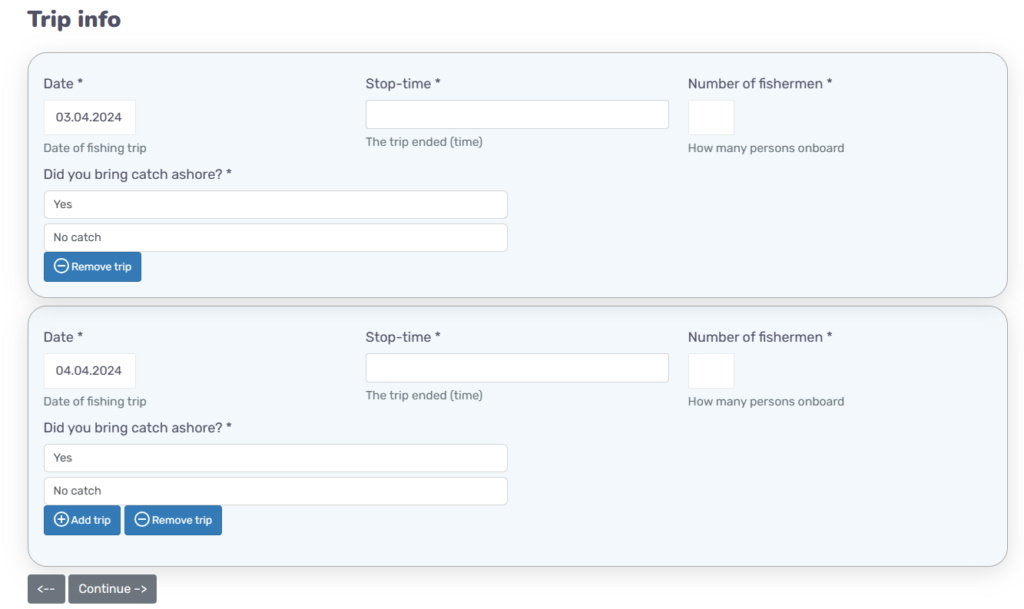Open the date field showing 04.04.2024

pos(89,371)
